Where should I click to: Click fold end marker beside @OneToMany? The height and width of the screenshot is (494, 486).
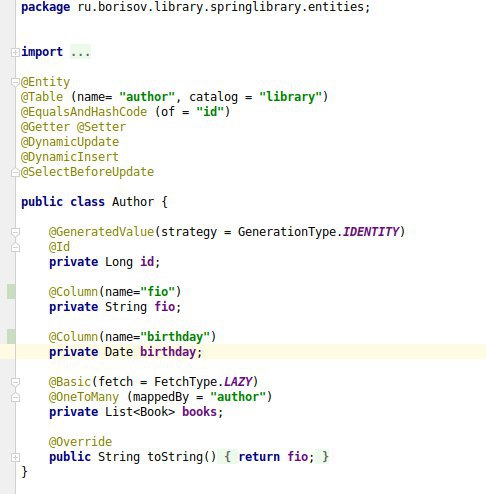coord(15,397)
